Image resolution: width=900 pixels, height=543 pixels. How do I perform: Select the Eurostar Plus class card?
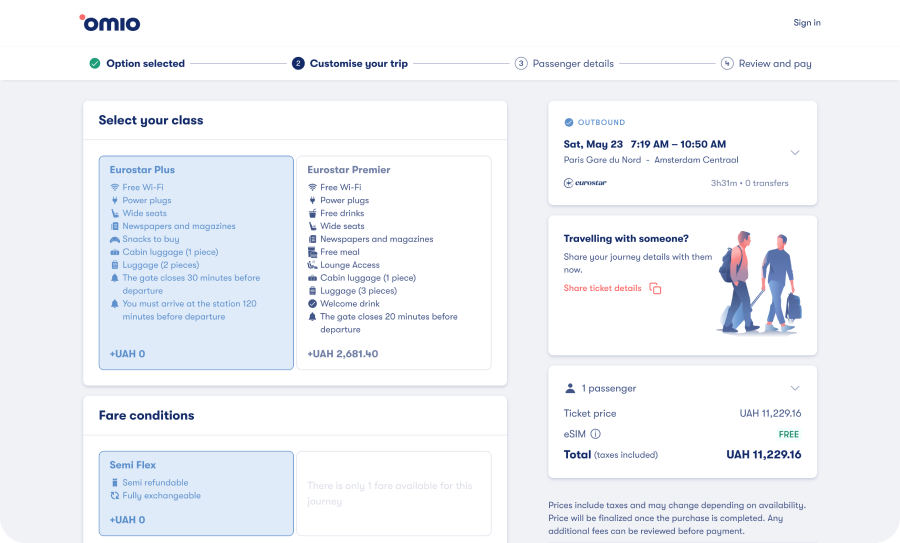[196, 262]
